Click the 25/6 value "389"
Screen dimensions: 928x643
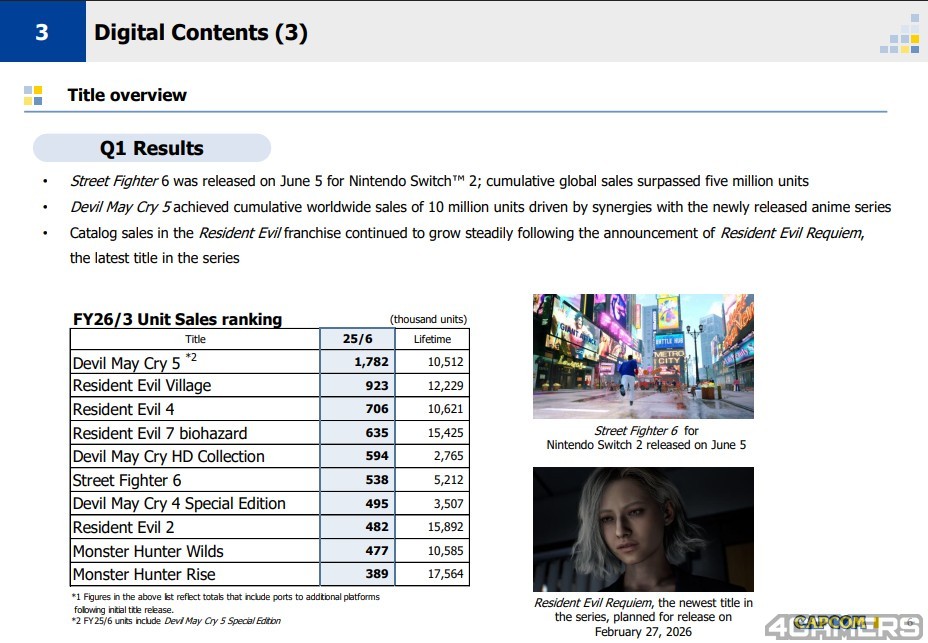tap(376, 574)
